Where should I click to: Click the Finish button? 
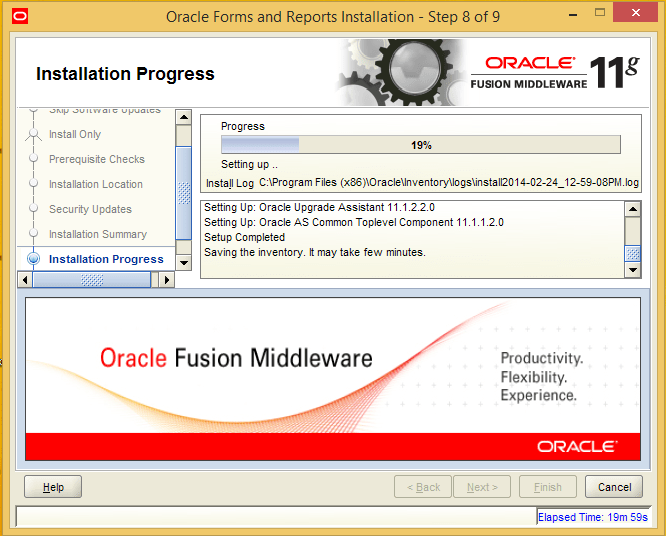(547, 487)
